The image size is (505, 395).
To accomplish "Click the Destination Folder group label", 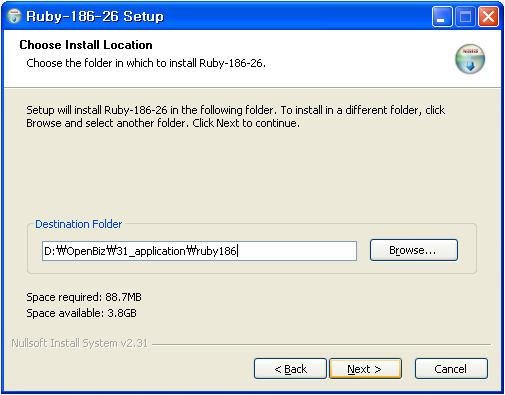I will tap(79, 224).
